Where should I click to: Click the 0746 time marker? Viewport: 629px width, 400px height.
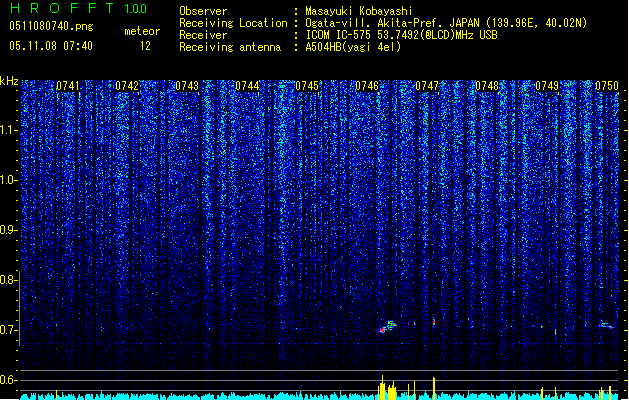(367, 86)
